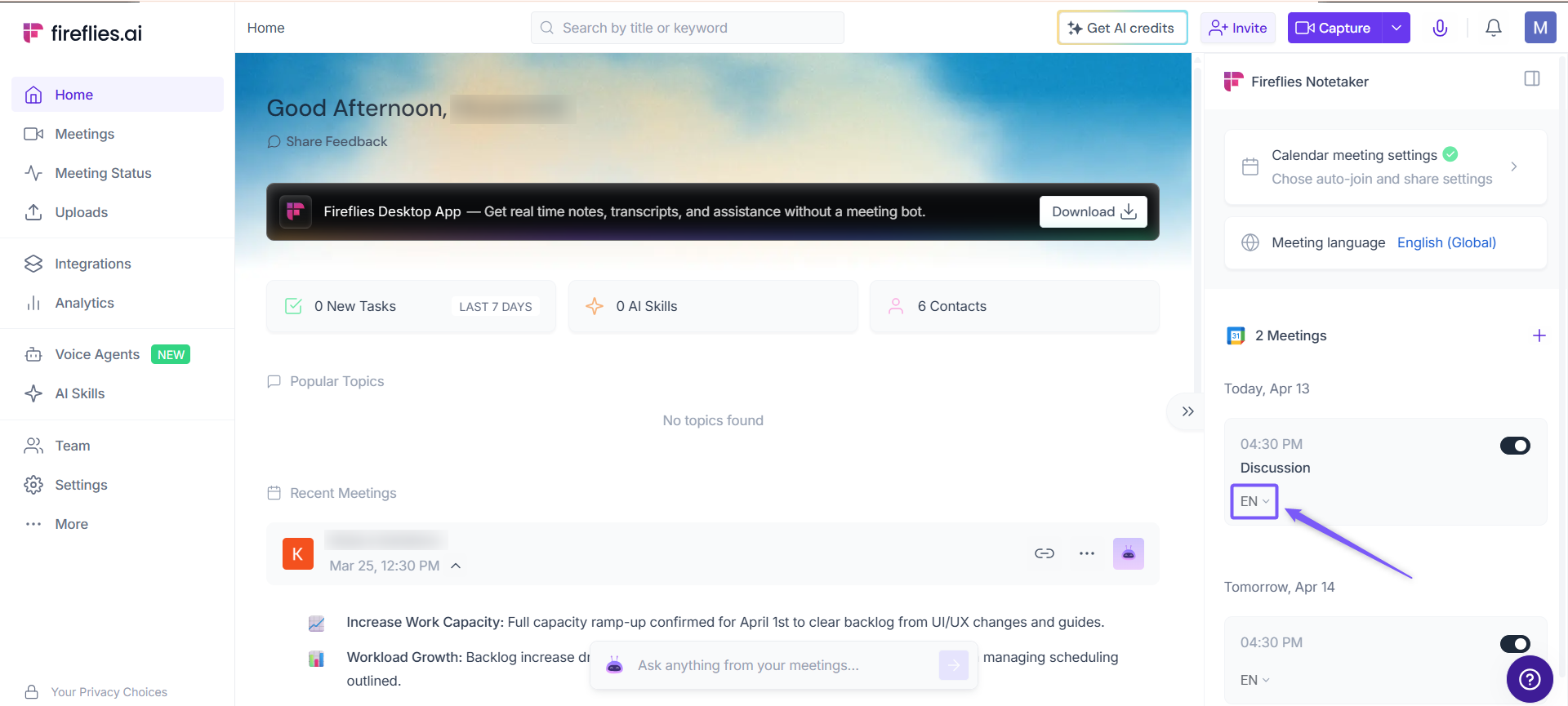Open Your Privacy Choices link

(x=109, y=692)
